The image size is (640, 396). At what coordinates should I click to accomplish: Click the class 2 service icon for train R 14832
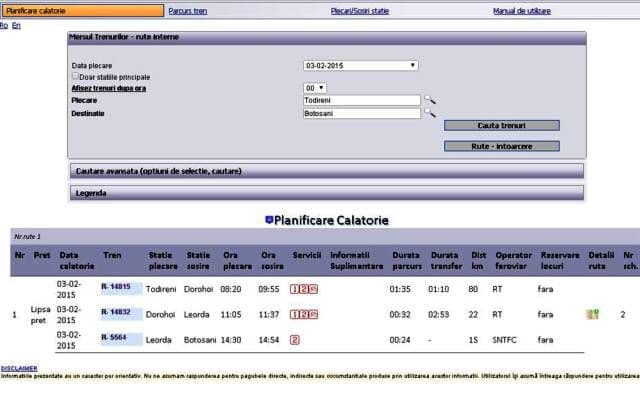(304, 314)
